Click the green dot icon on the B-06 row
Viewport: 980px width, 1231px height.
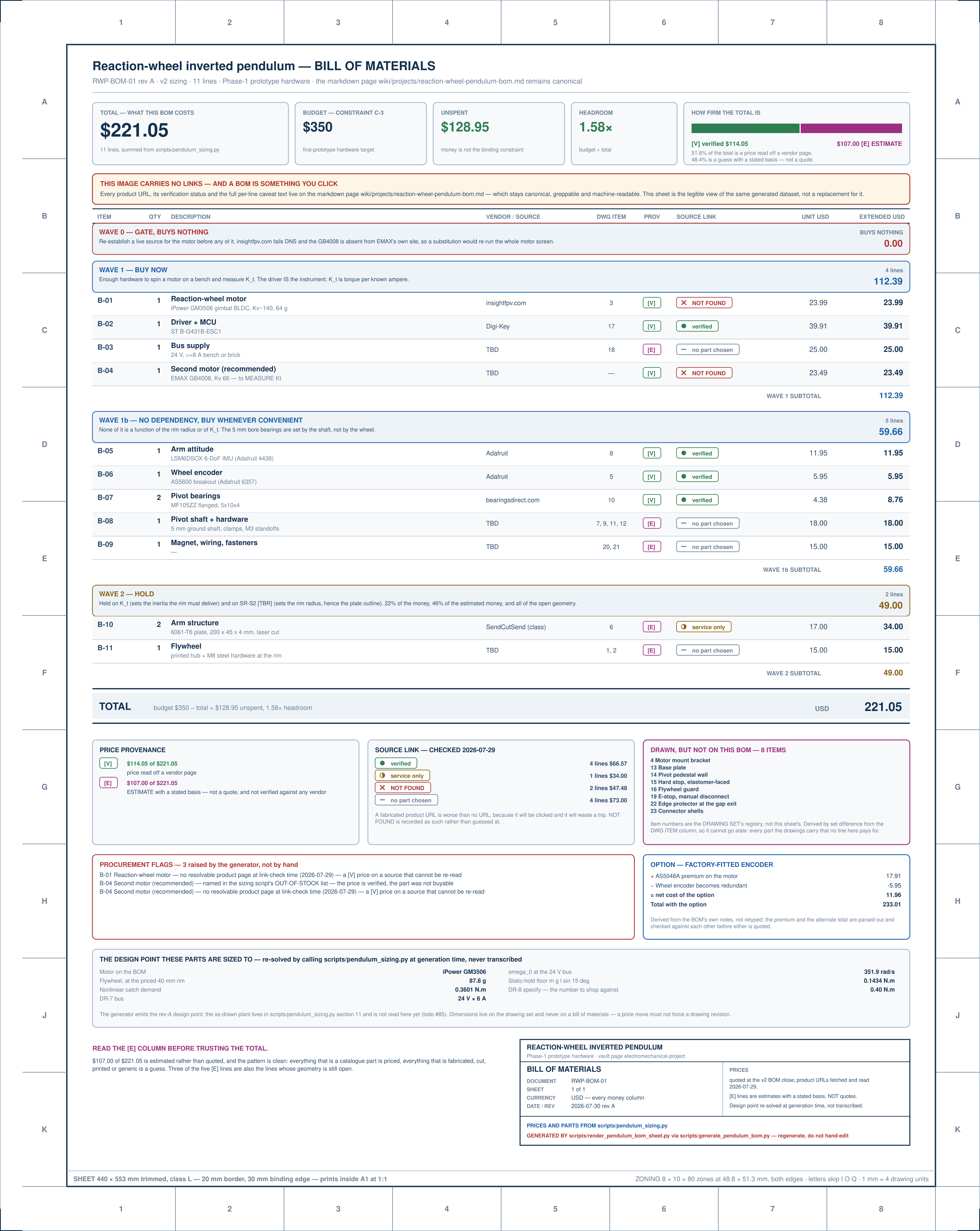coord(683,477)
